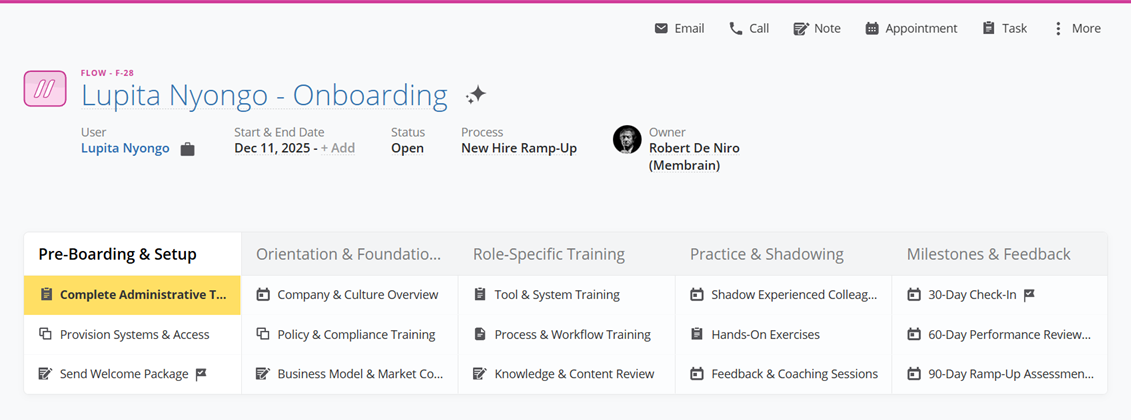Viewport: 1131px width, 420px height.
Task: Click the Note pencil icon
Action: pyautogui.click(x=801, y=29)
